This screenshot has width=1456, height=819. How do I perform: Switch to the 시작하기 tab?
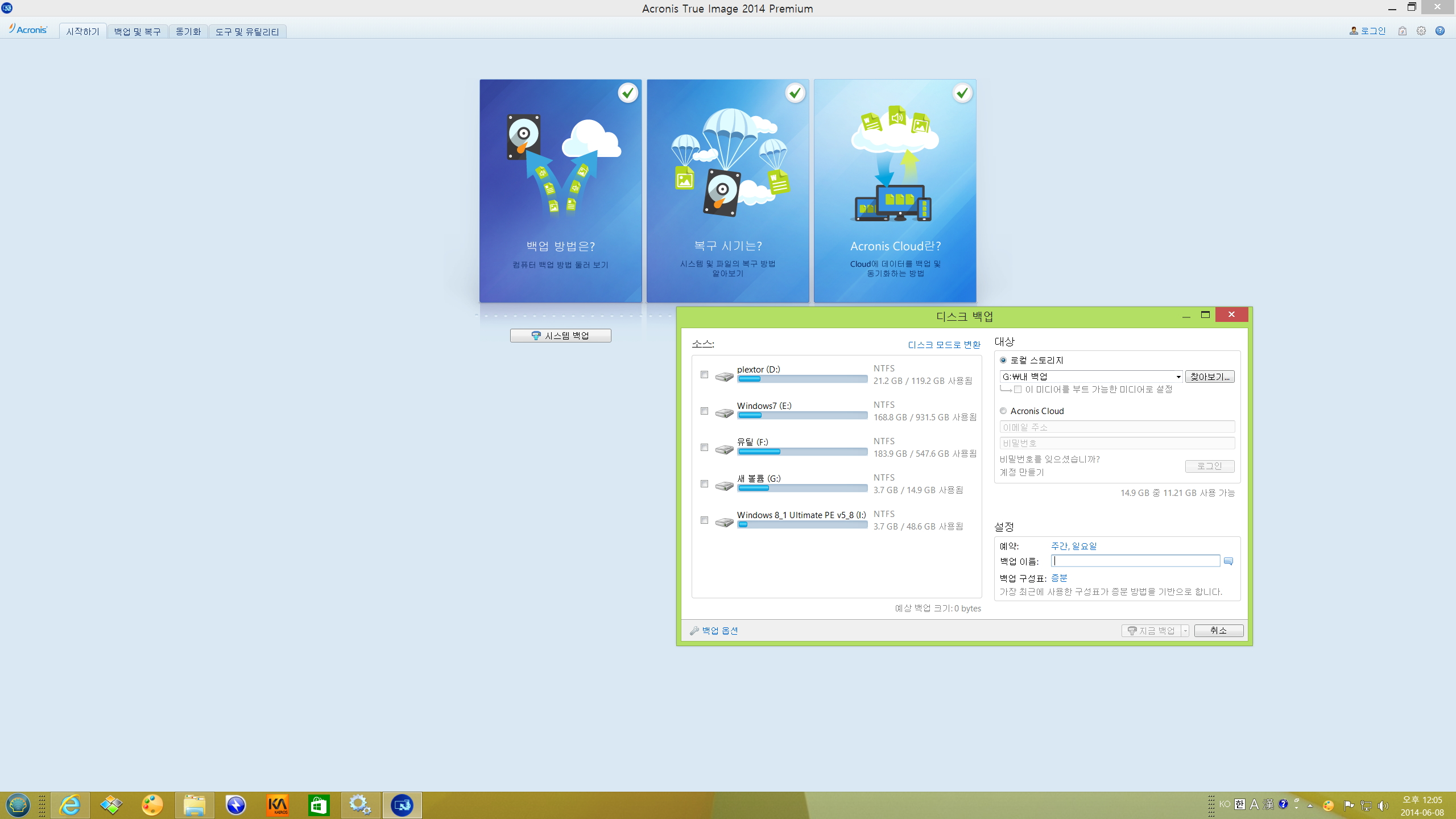pos(83,31)
